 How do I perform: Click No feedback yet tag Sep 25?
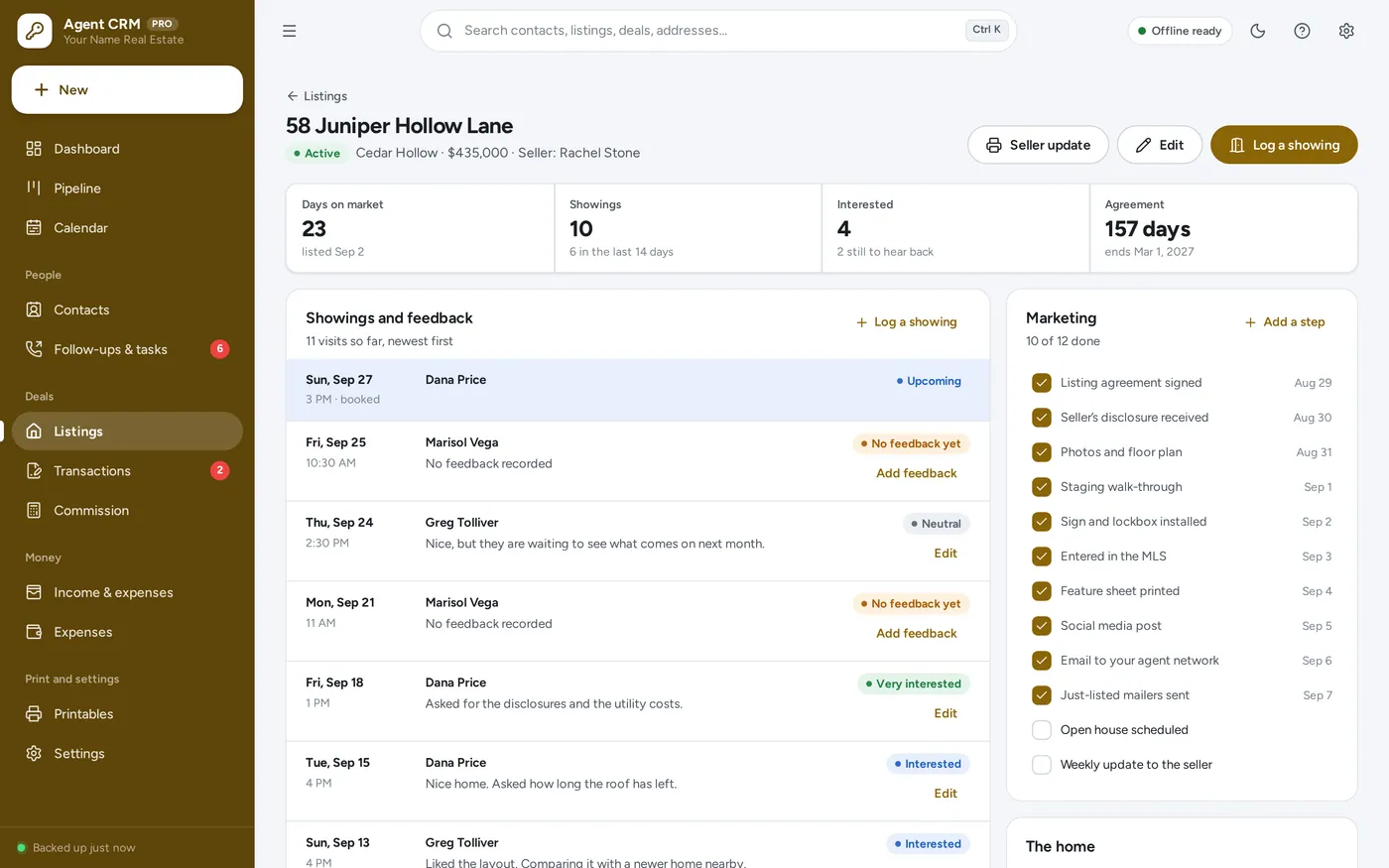[911, 443]
